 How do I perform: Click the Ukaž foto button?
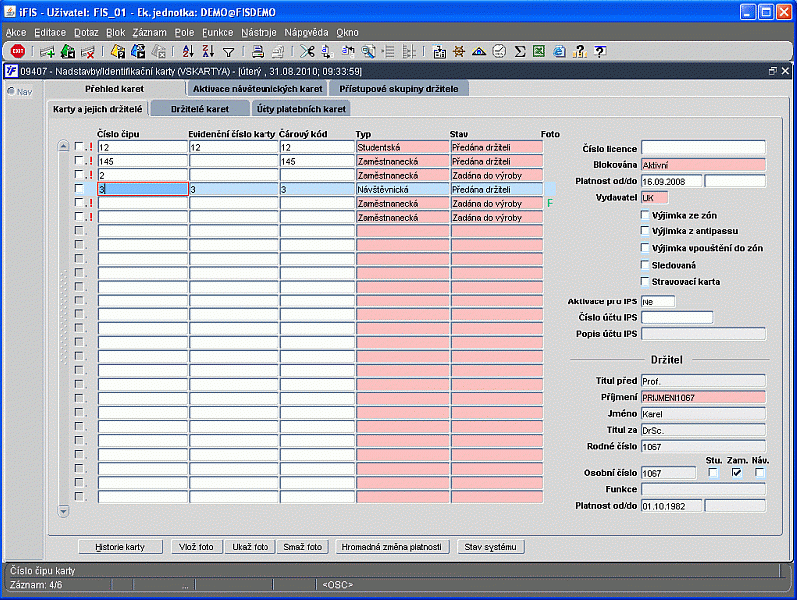click(250, 547)
